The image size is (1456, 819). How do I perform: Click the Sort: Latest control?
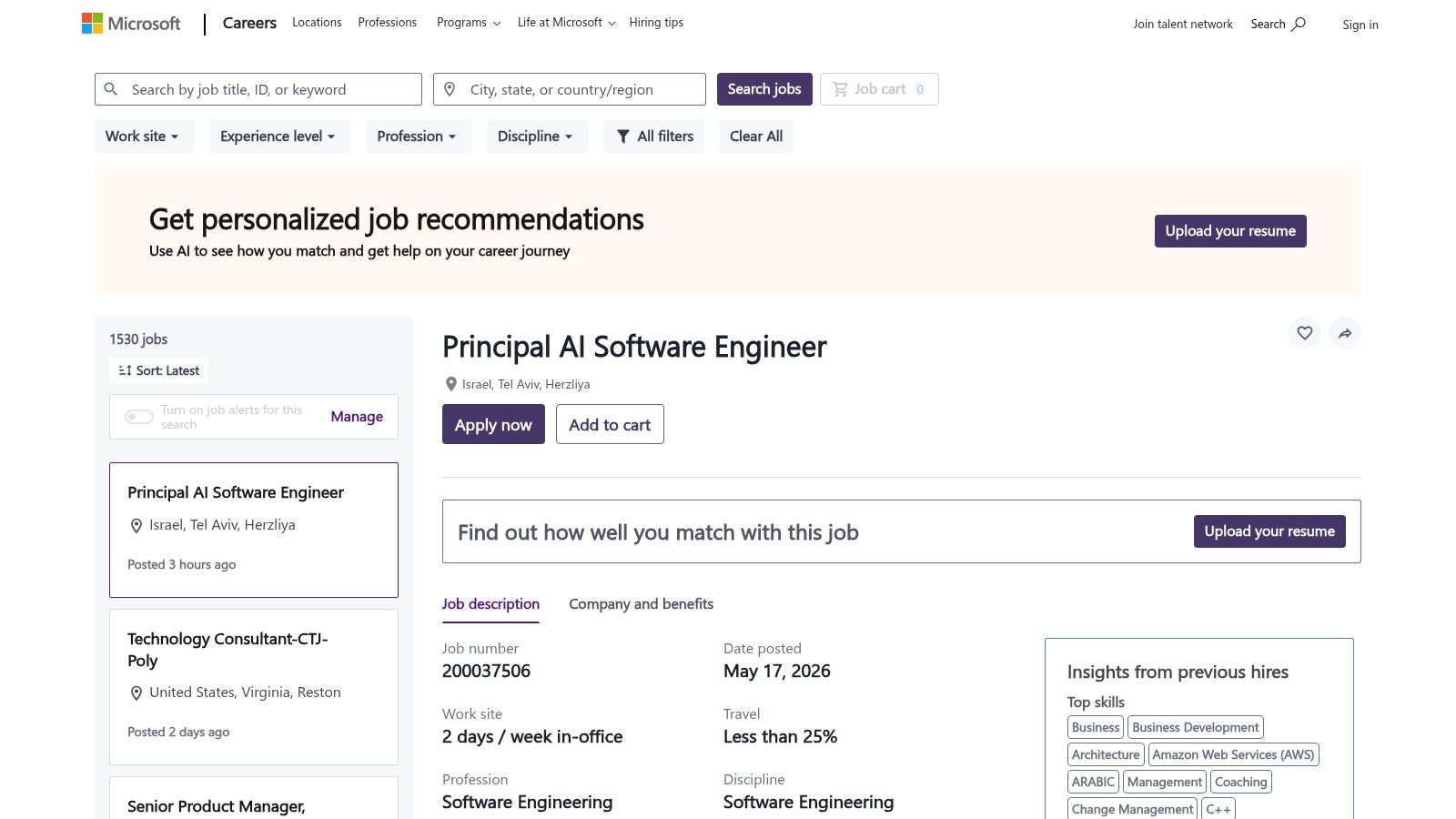coord(159,370)
